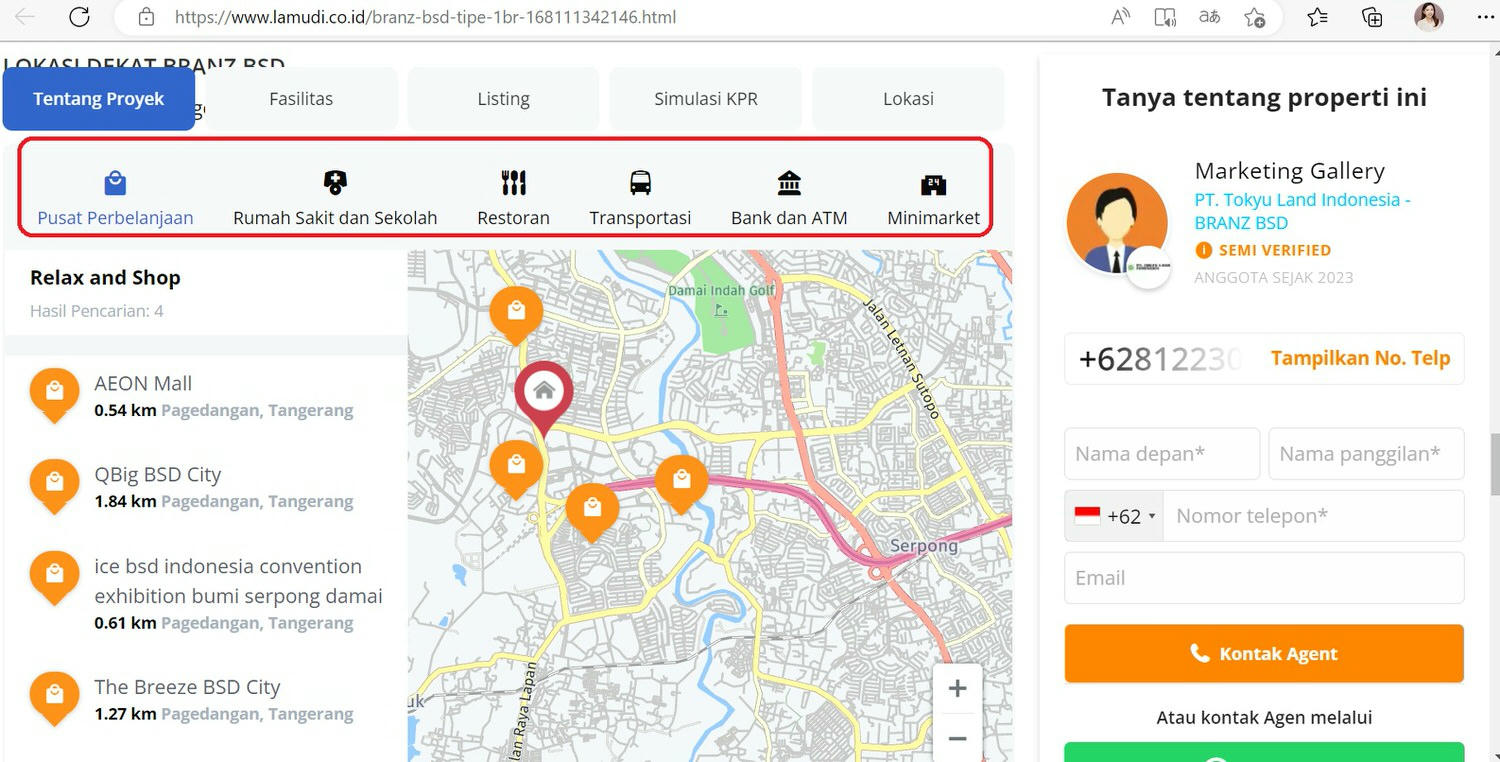Click the Relax and Shop heading
Image resolution: width=1500 pixels, height=762 pixels.
105,278
